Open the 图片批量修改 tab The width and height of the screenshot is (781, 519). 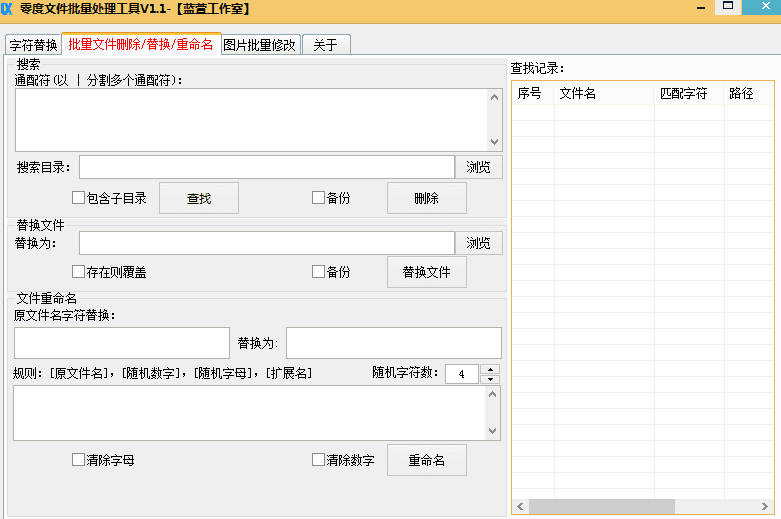click(x=260, y=45)
